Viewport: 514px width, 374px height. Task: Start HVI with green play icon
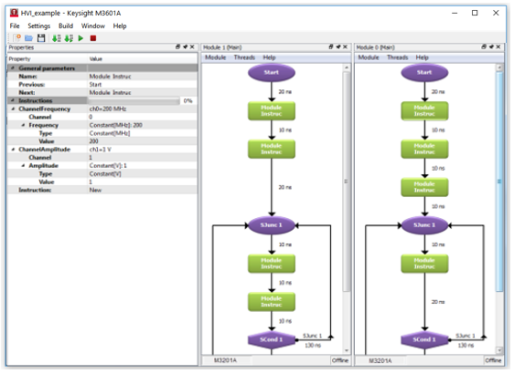[x=81, y=38]
